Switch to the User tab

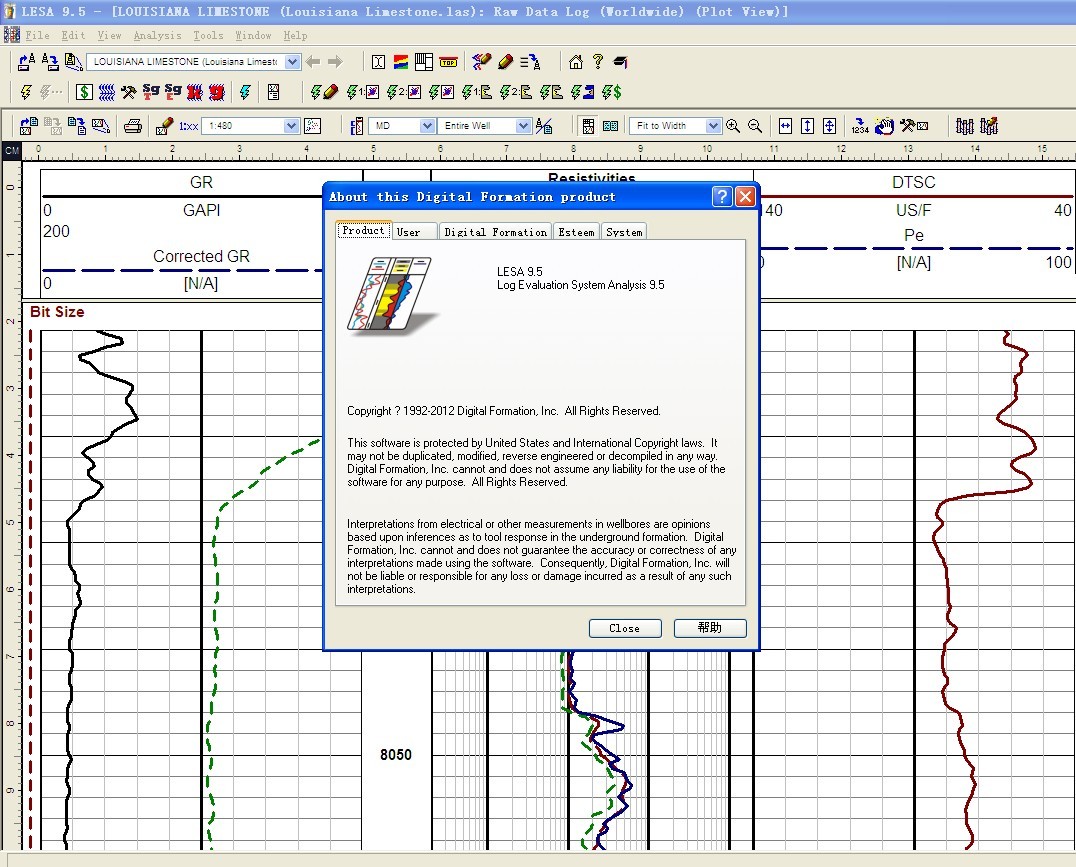pos(414,232)
